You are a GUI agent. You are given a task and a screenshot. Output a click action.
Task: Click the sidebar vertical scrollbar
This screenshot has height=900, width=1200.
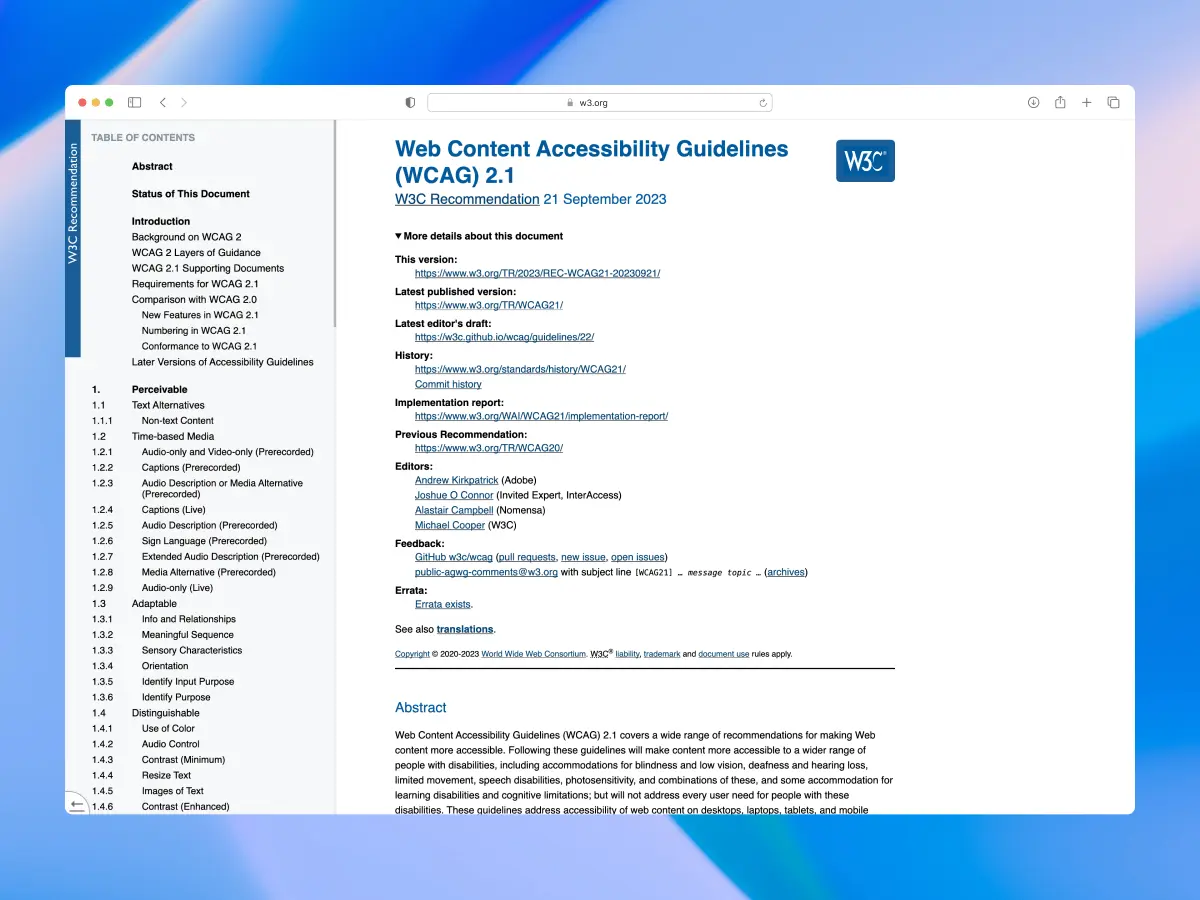click(334, 225)
